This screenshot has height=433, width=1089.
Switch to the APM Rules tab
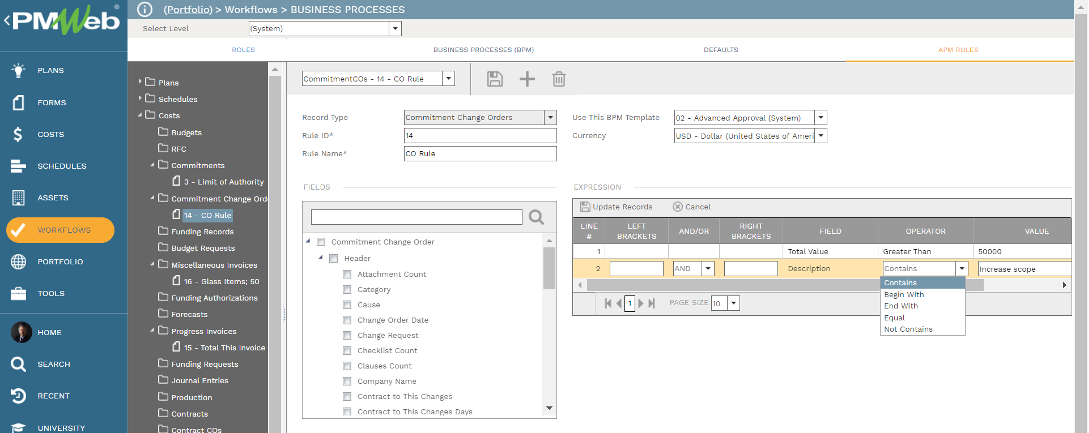click(958, 50)
